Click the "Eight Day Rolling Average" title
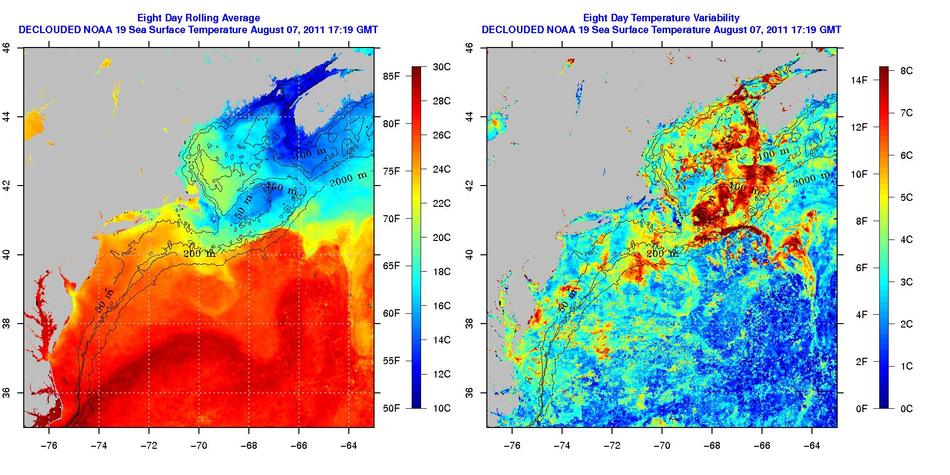950x475 pixels. click(199, 19)
